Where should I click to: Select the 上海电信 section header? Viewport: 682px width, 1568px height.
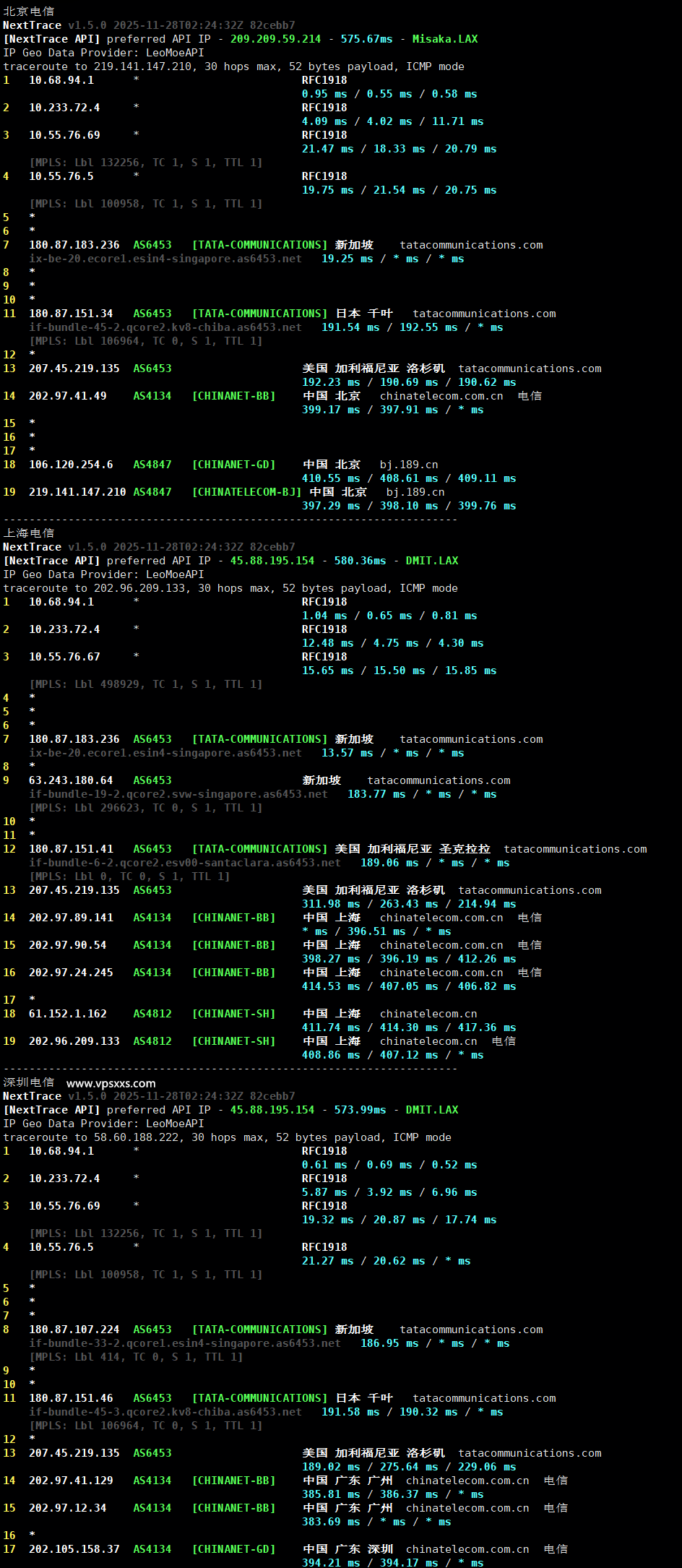[x=29, y=533]
